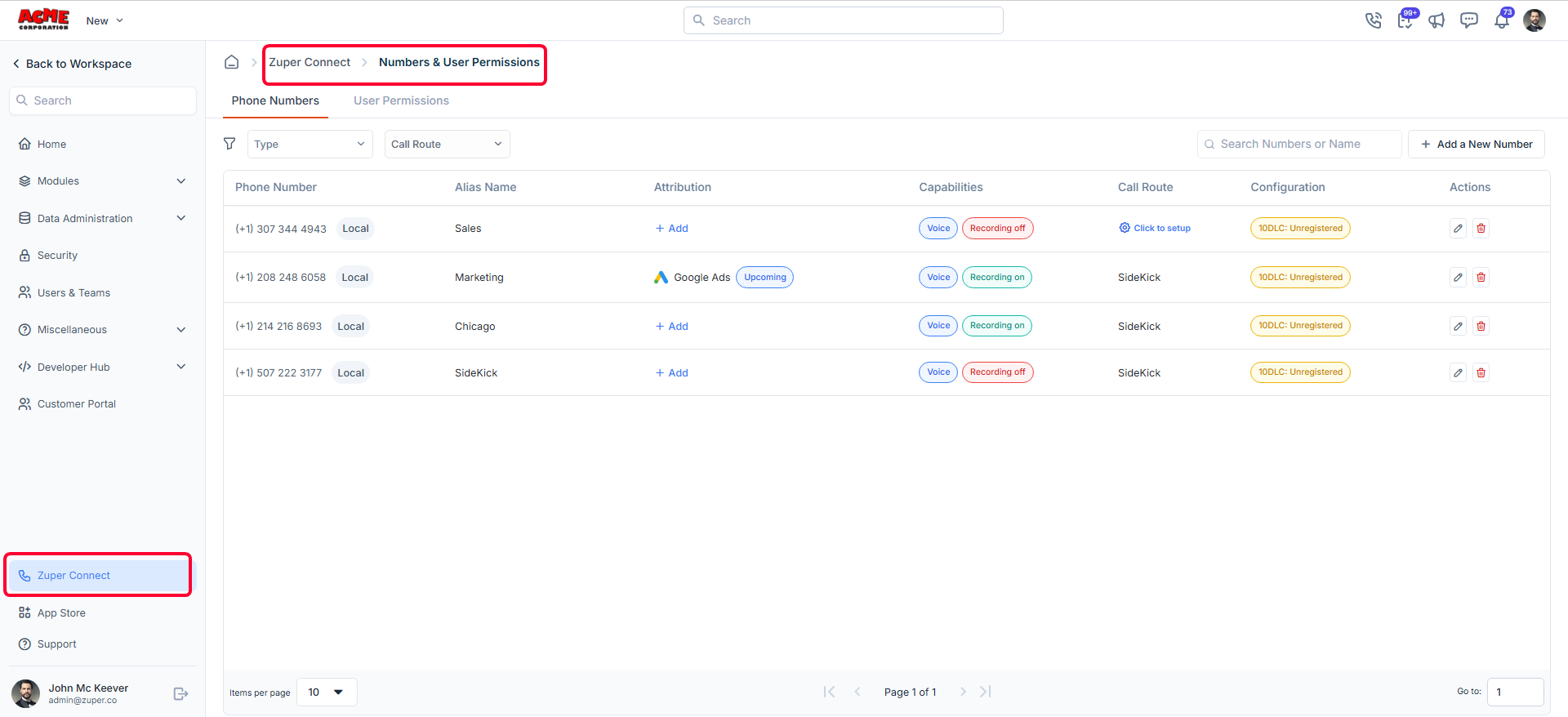Open the chat messages icon

pos(1469,20)
